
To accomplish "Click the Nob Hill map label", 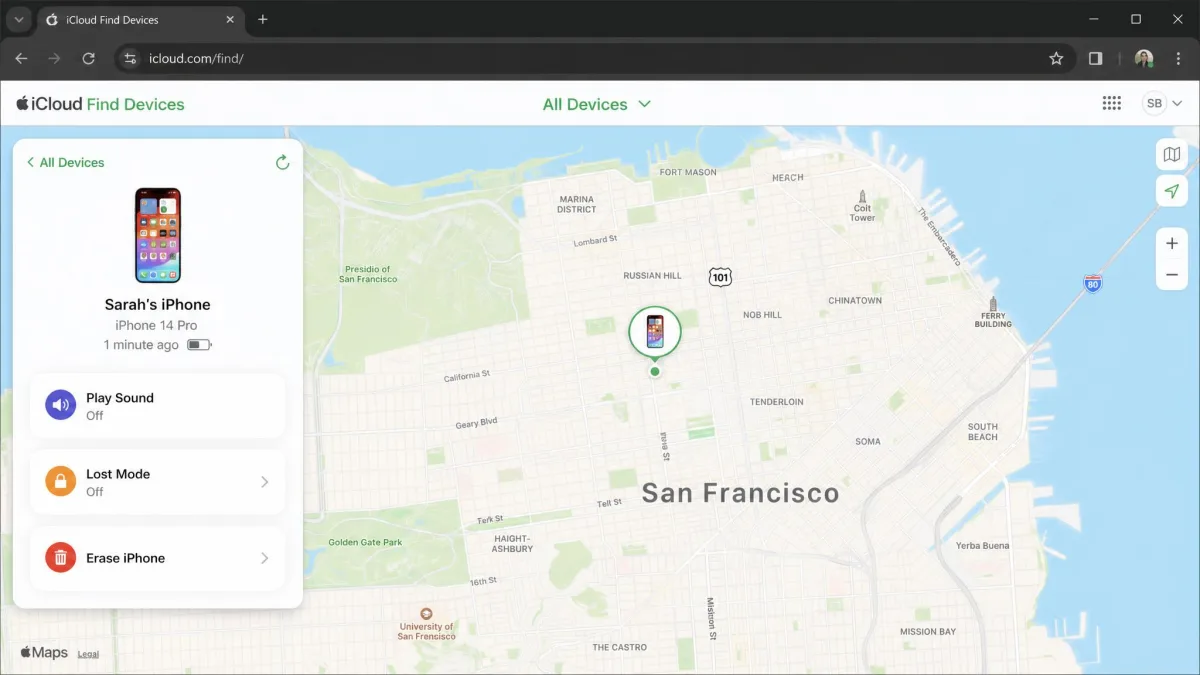I will pyautogui.click(x=762, y=315).
